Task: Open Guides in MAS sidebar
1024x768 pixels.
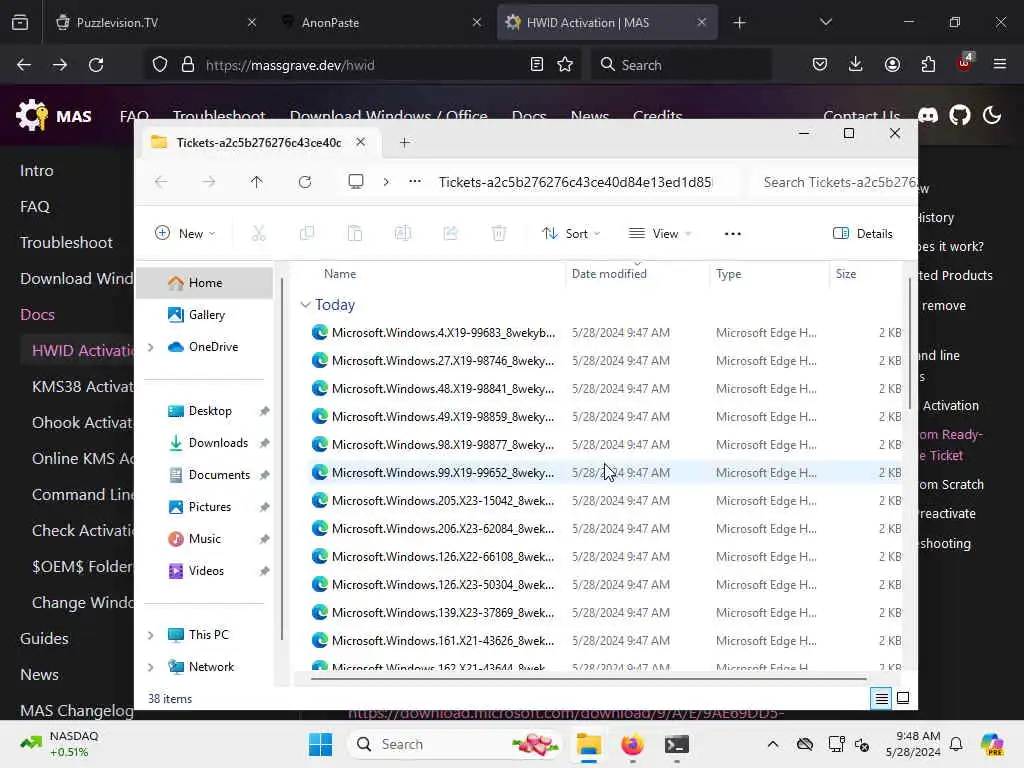Action: pyautogui.click(x=44, y=638)
